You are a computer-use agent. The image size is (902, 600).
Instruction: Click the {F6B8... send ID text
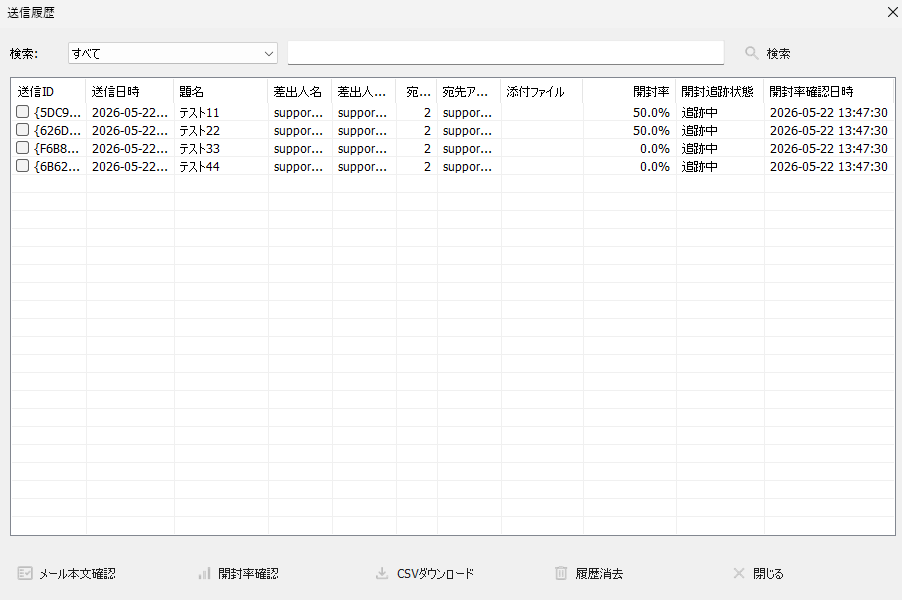pos(57,148)
